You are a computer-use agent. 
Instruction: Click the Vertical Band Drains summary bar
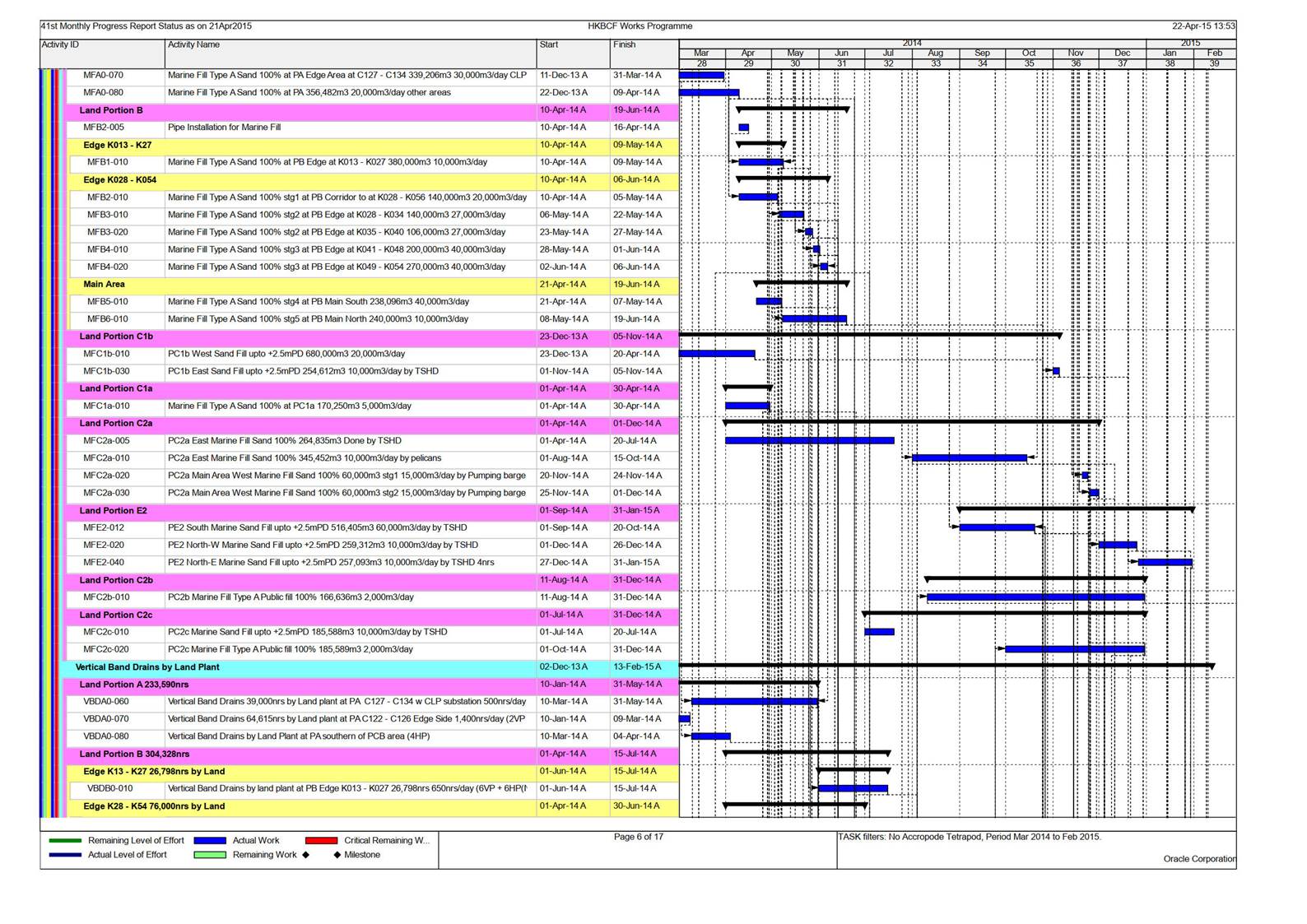(947, 665)
